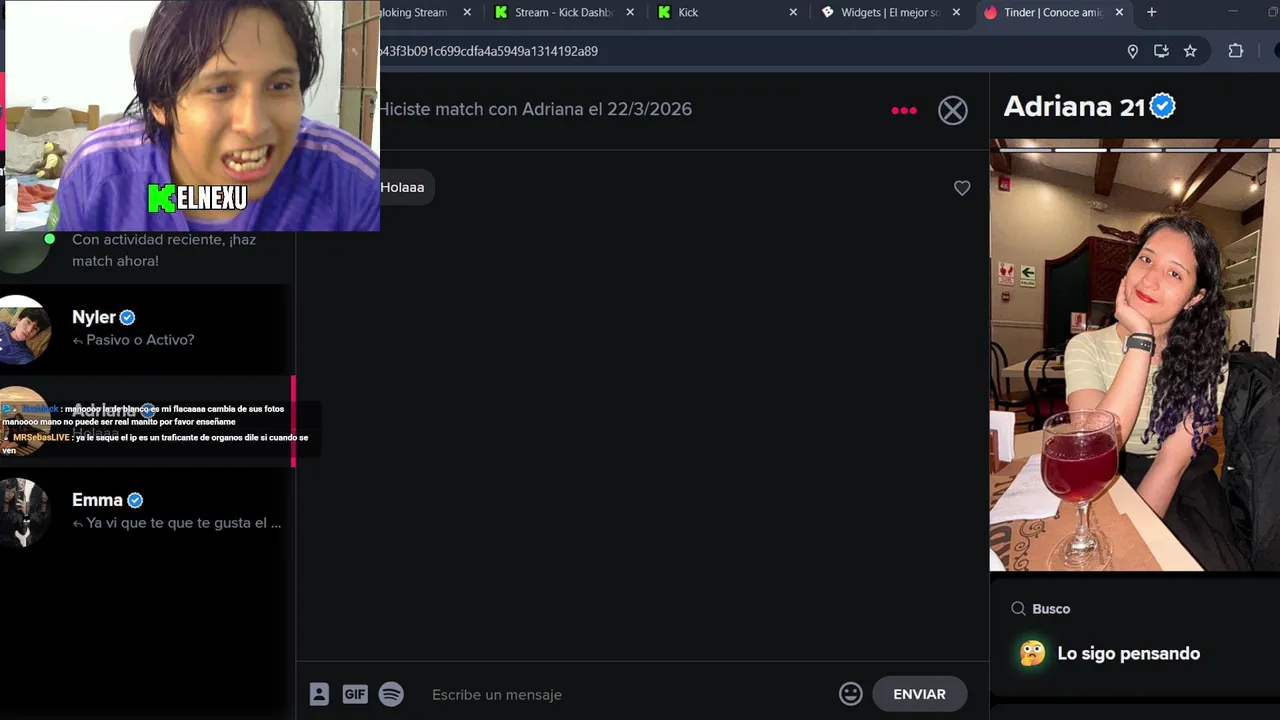Close the chat with Adriana
The image size is (1280, 720).
953,110
